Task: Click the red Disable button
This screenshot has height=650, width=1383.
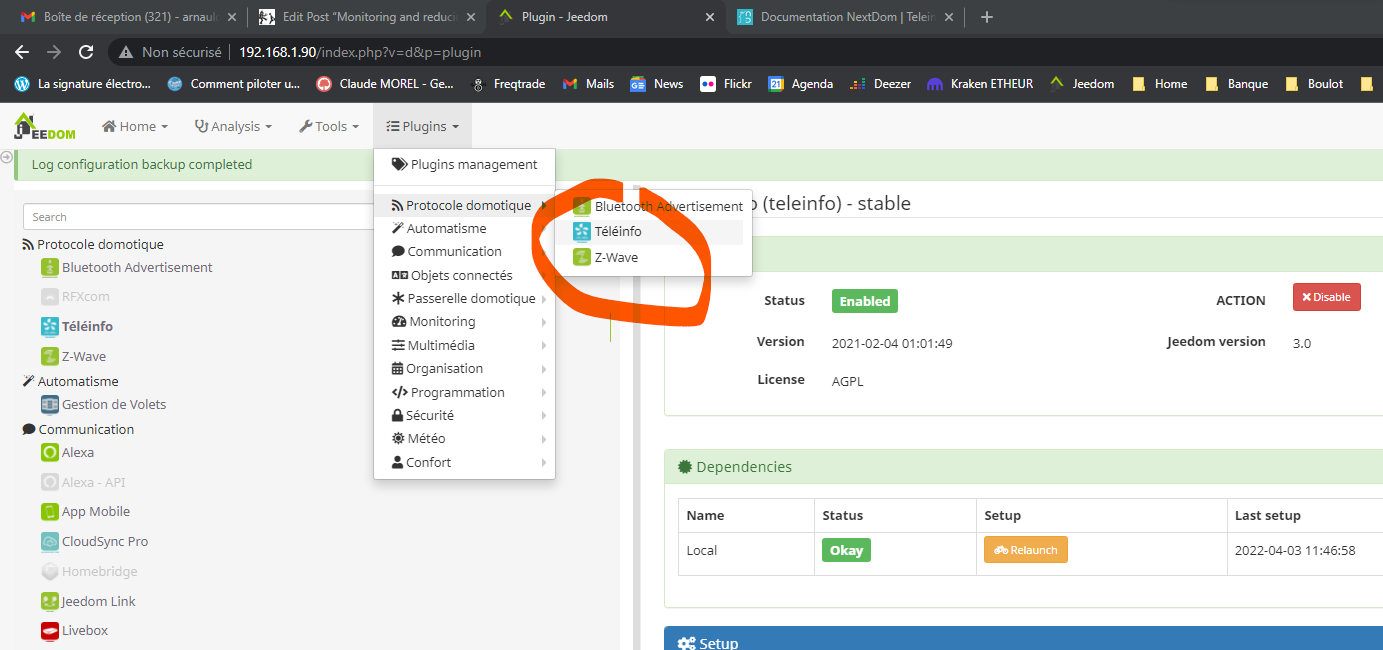Action: [x=1327, y=297]
